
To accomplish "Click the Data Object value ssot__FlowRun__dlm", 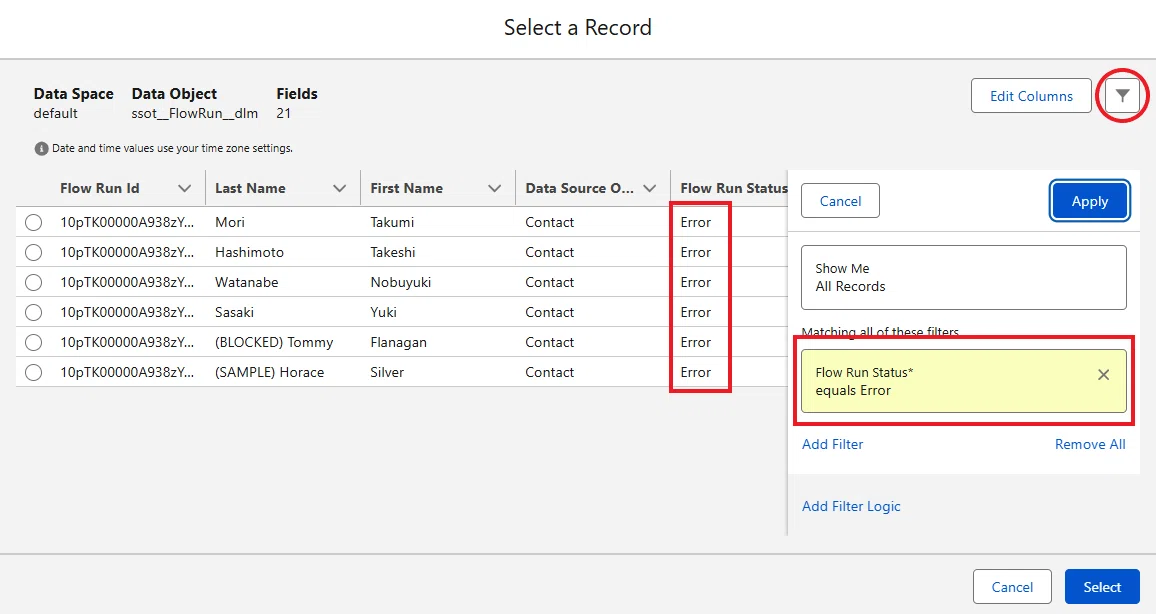I will (x=195, y=114).
